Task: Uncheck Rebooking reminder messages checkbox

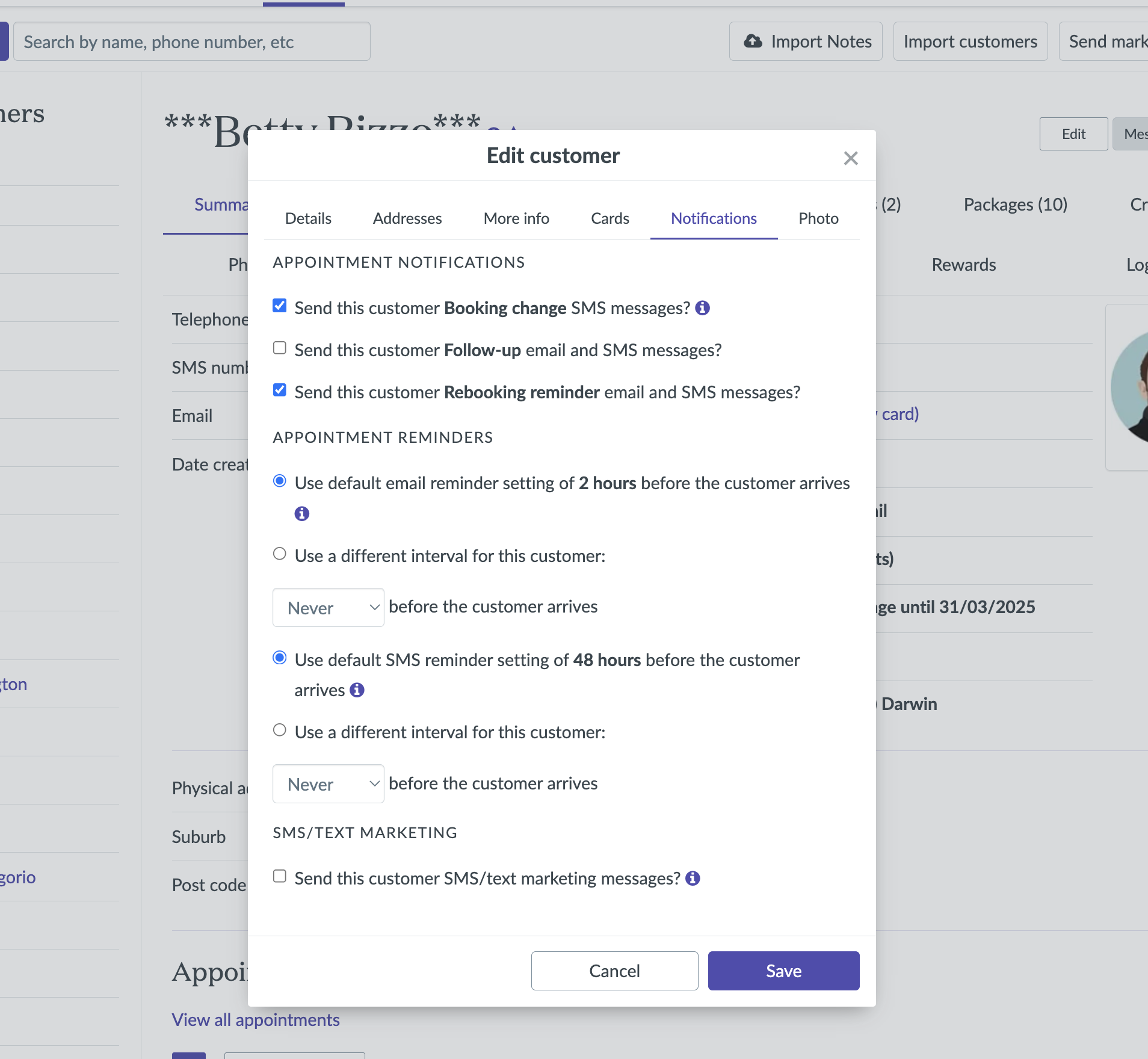Action: tap(280, 391)
